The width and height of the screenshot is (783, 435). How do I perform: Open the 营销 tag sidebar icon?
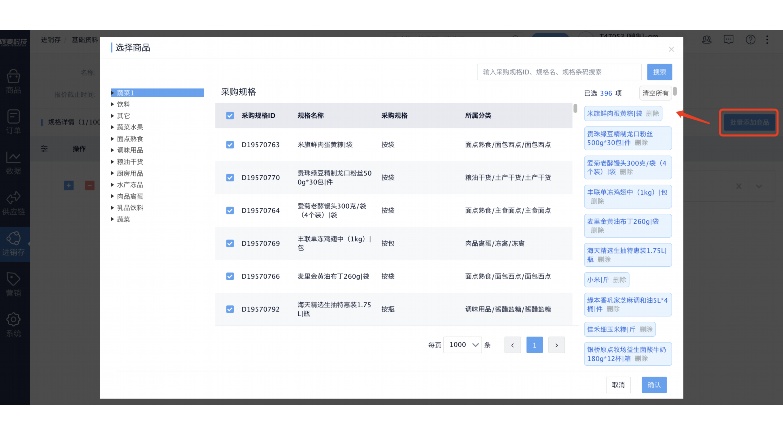(13, 284)
